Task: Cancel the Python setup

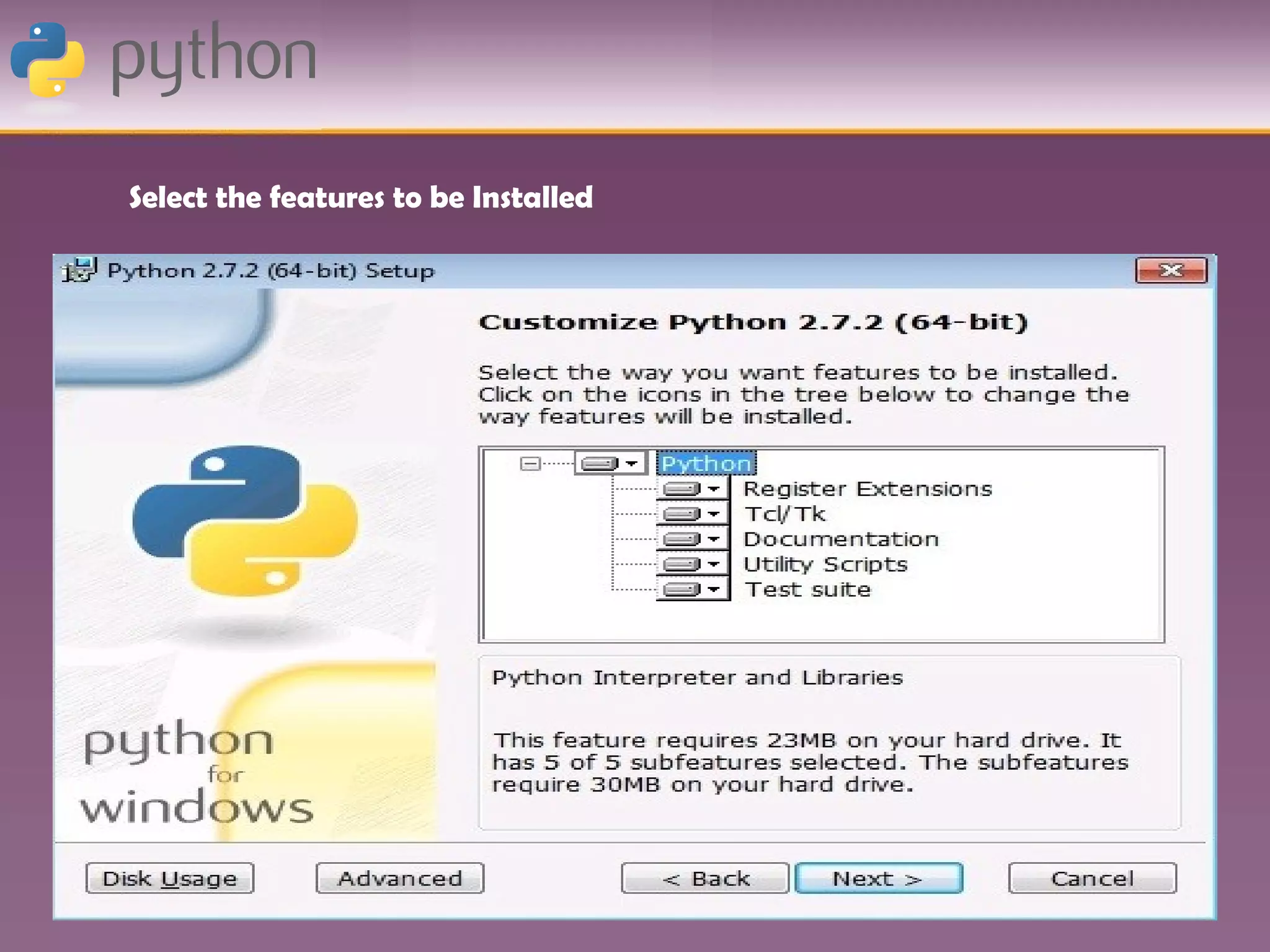Action: click(1092, 878)
